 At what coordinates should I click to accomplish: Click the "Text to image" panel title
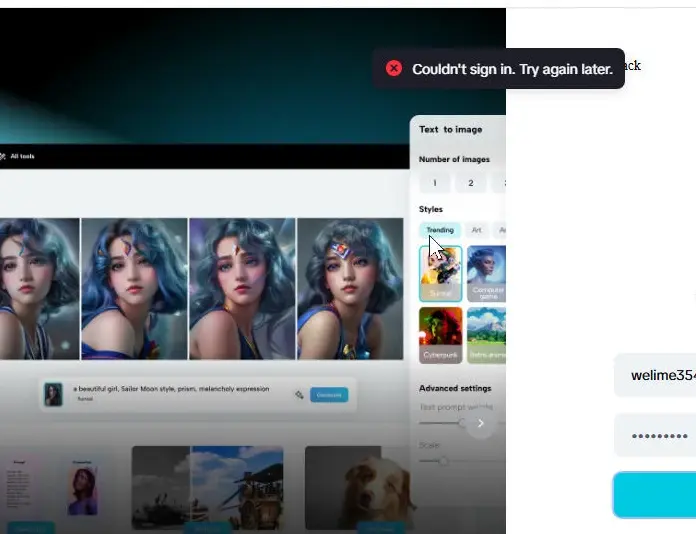click(451, 130)
